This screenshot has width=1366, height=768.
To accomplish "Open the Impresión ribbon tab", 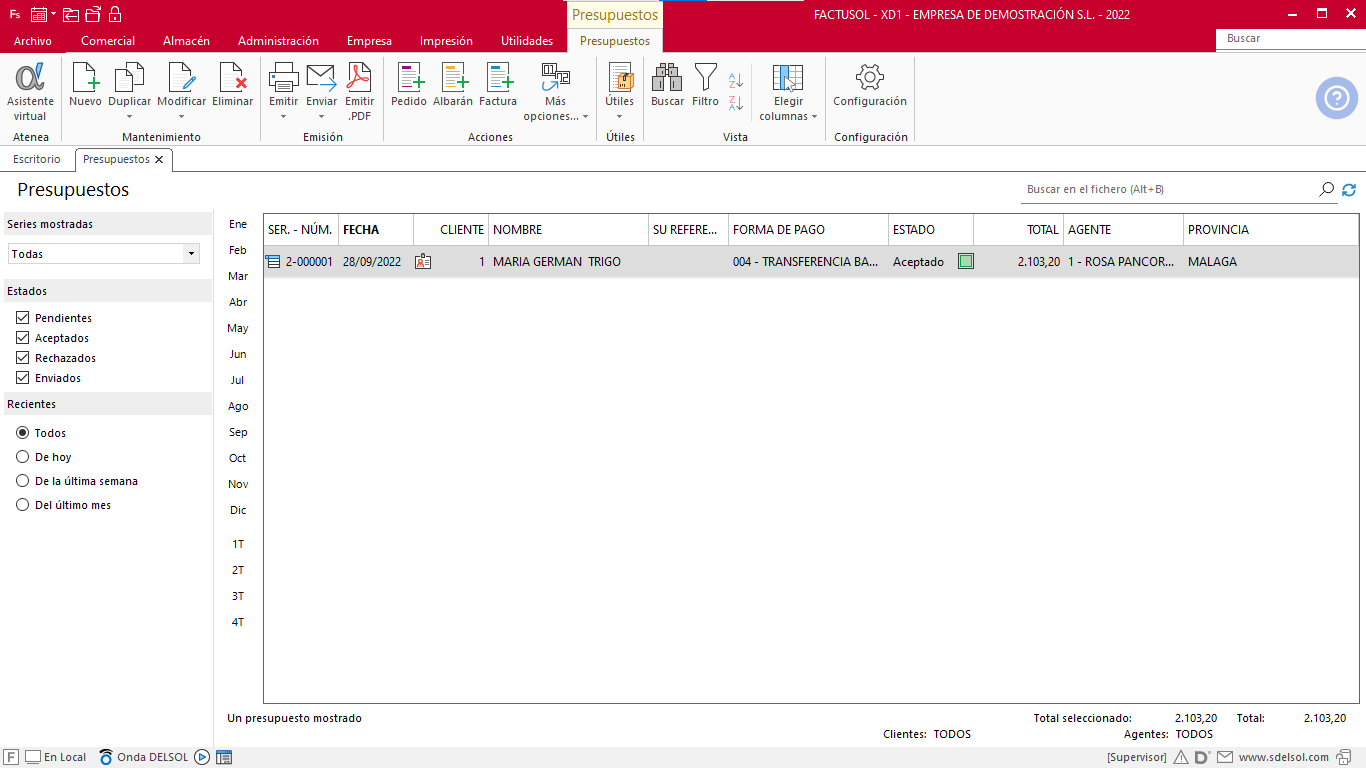I will pos(446,41).
